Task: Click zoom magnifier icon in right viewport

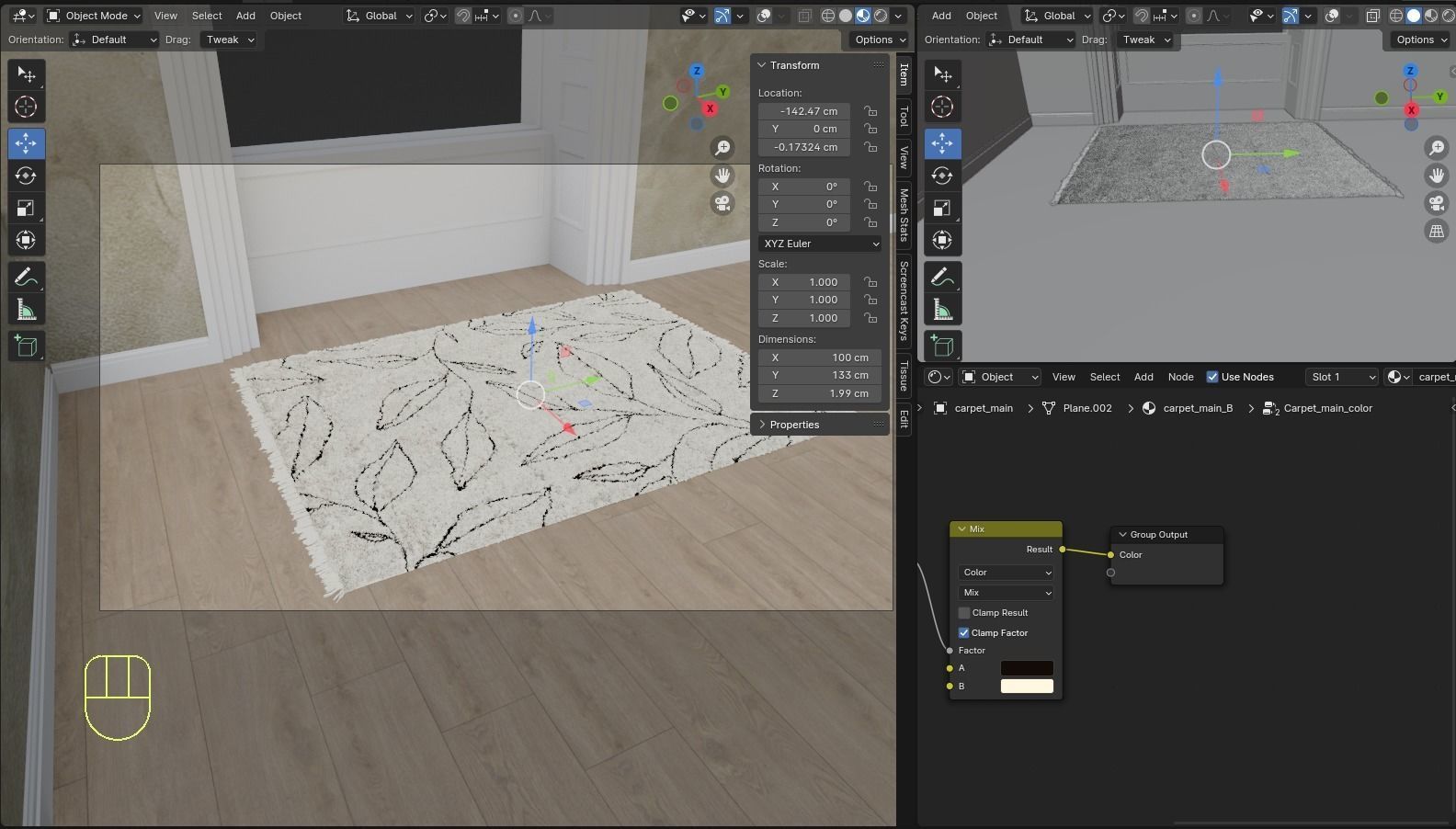Action: tap(1436, 148)
